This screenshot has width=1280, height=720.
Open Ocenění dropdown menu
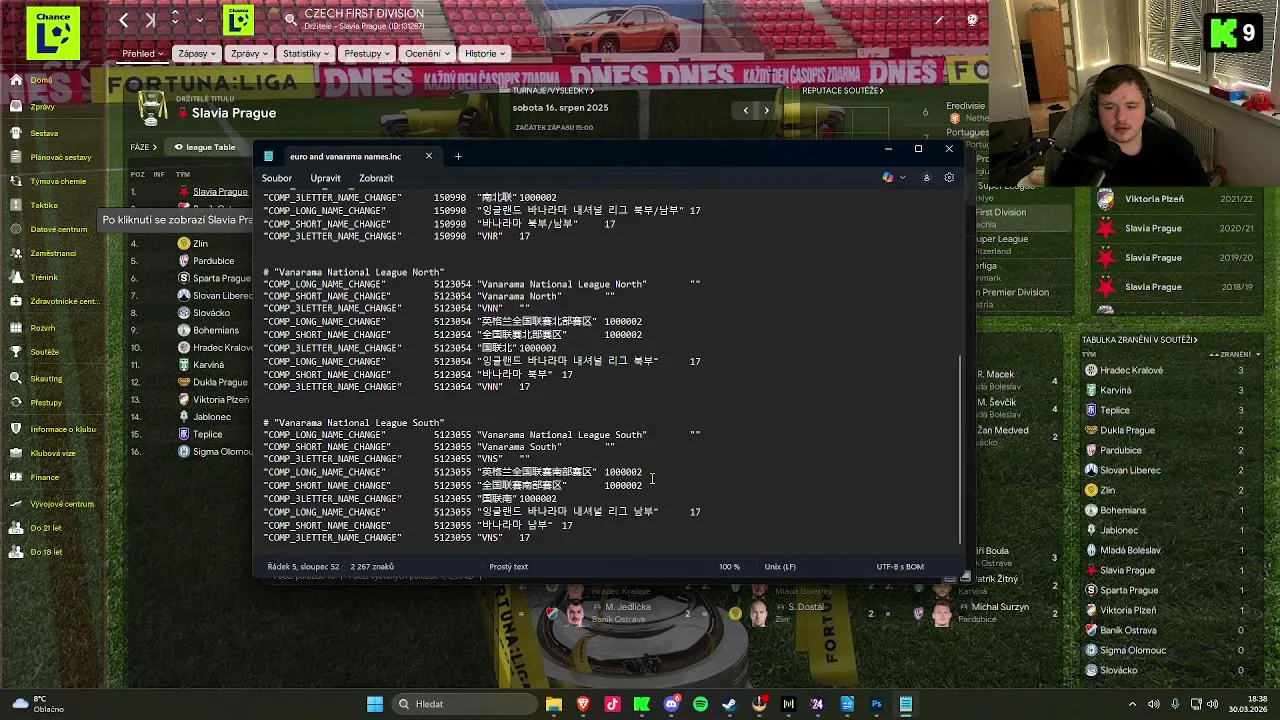(428, 53)
